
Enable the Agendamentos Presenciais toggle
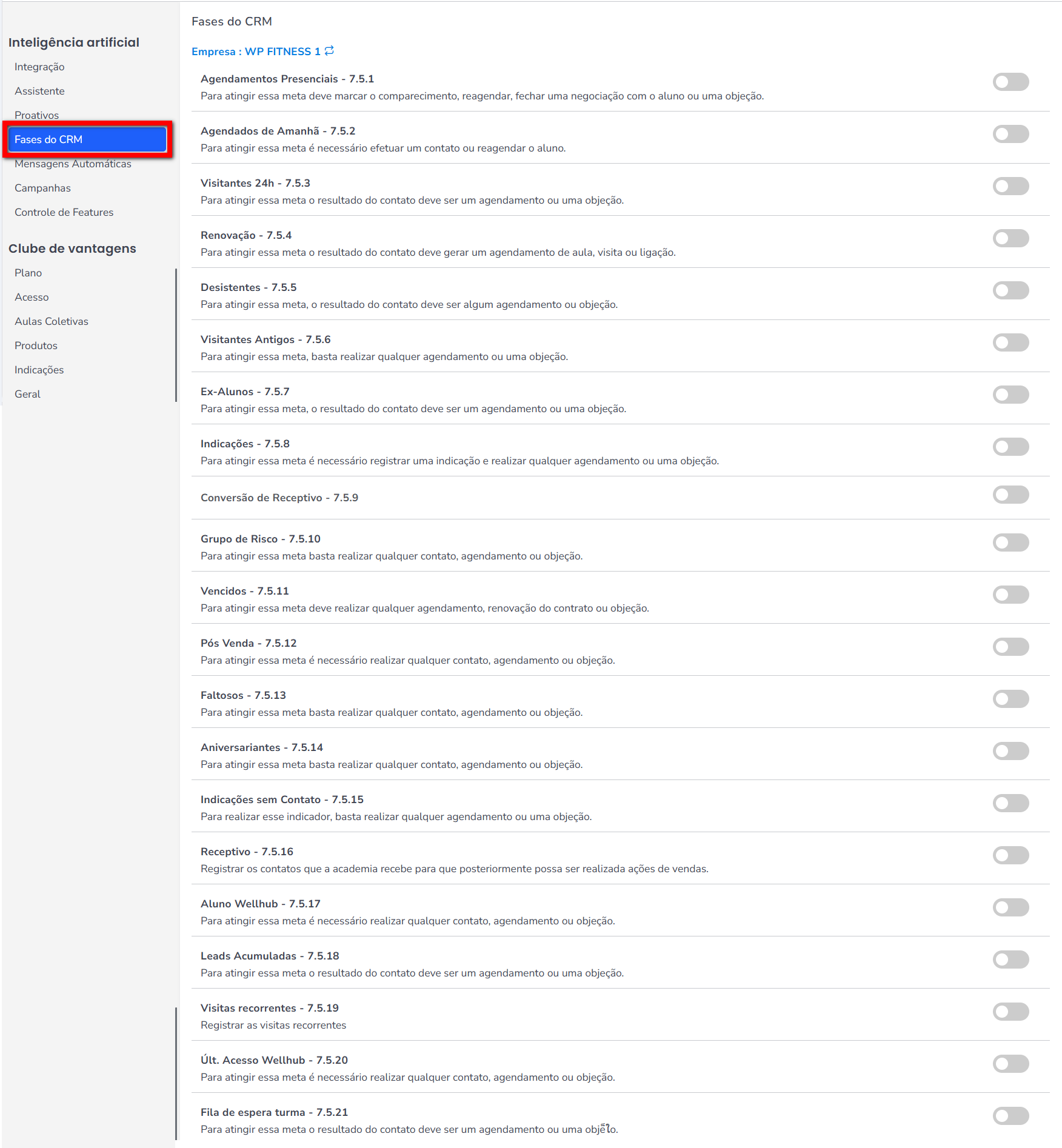pyautogui.click(x=1010, y=82)
